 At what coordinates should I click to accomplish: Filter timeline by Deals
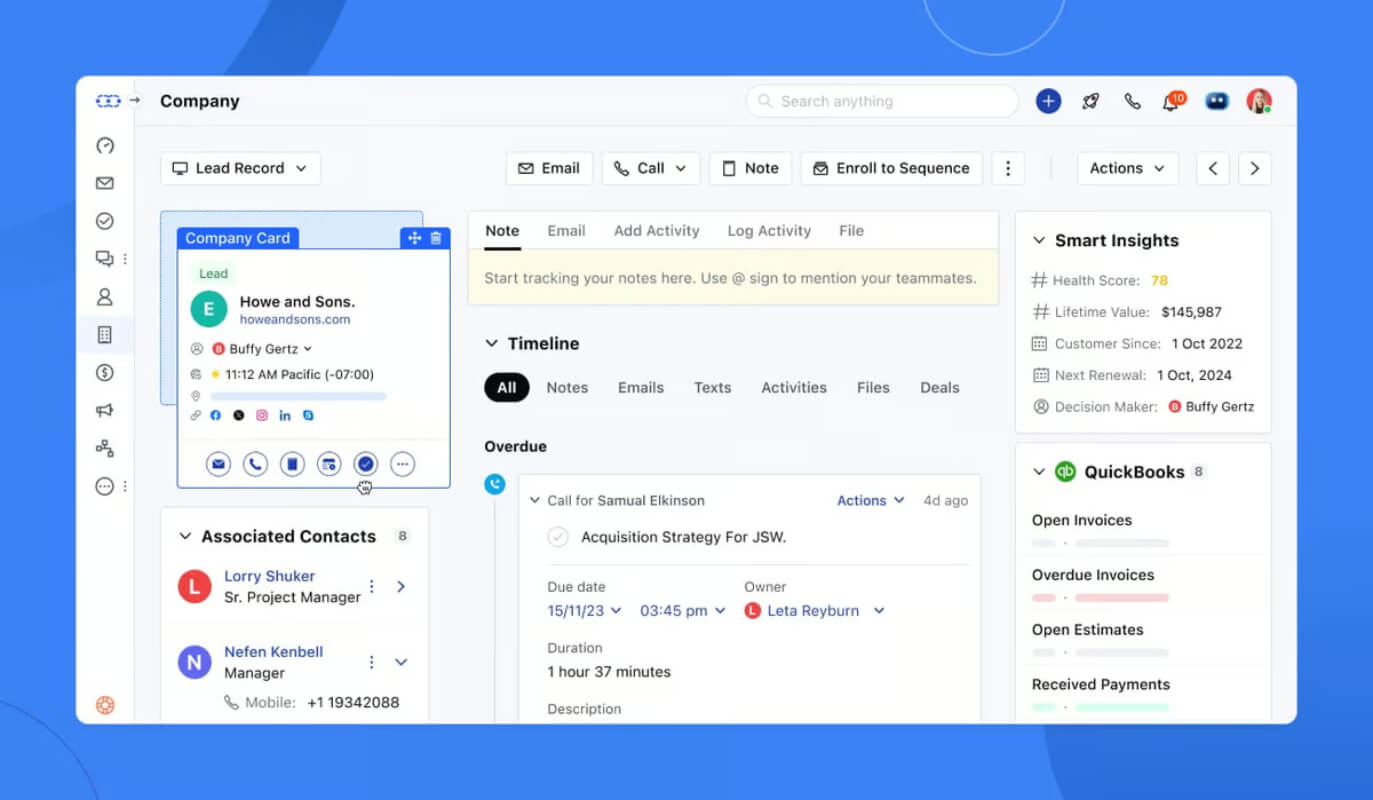[x=940, y=387]
